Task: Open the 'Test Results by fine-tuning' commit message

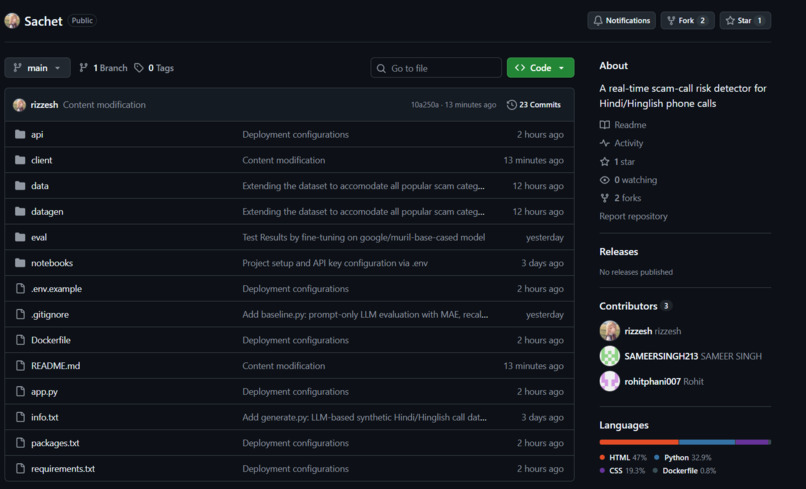Action: click(363, 237)
